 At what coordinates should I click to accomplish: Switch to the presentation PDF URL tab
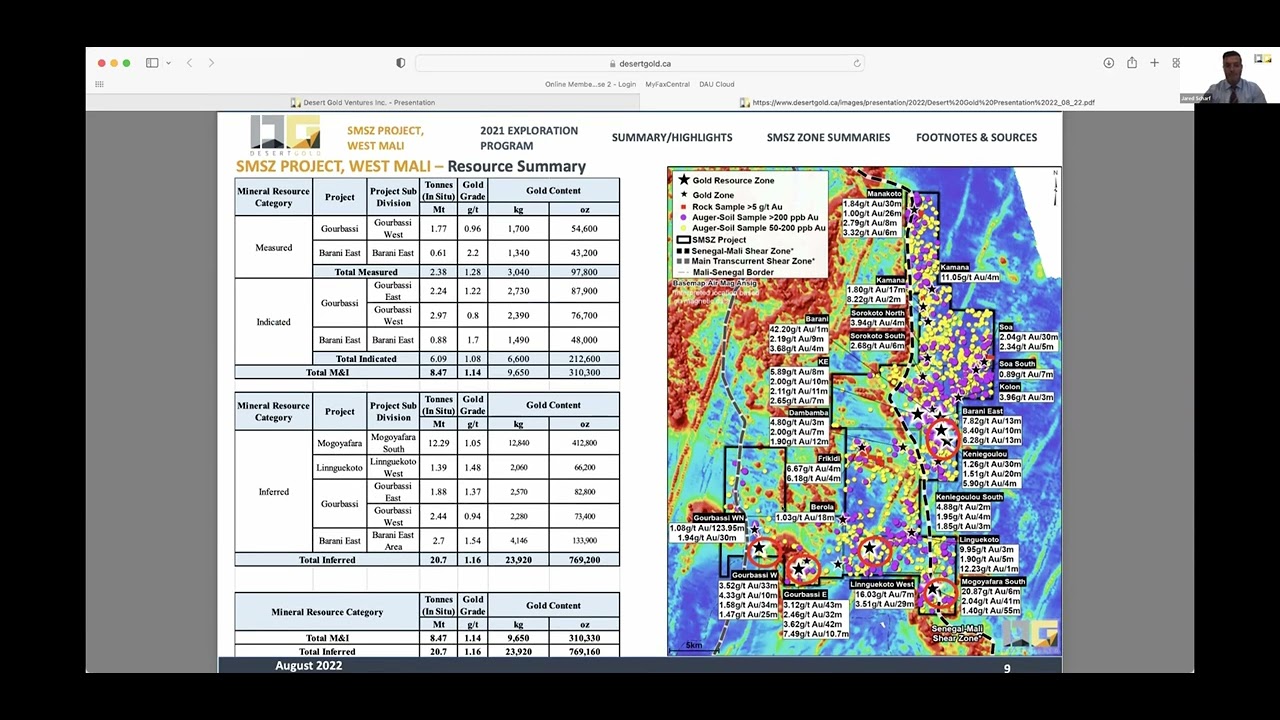click(x=917, y=102)
